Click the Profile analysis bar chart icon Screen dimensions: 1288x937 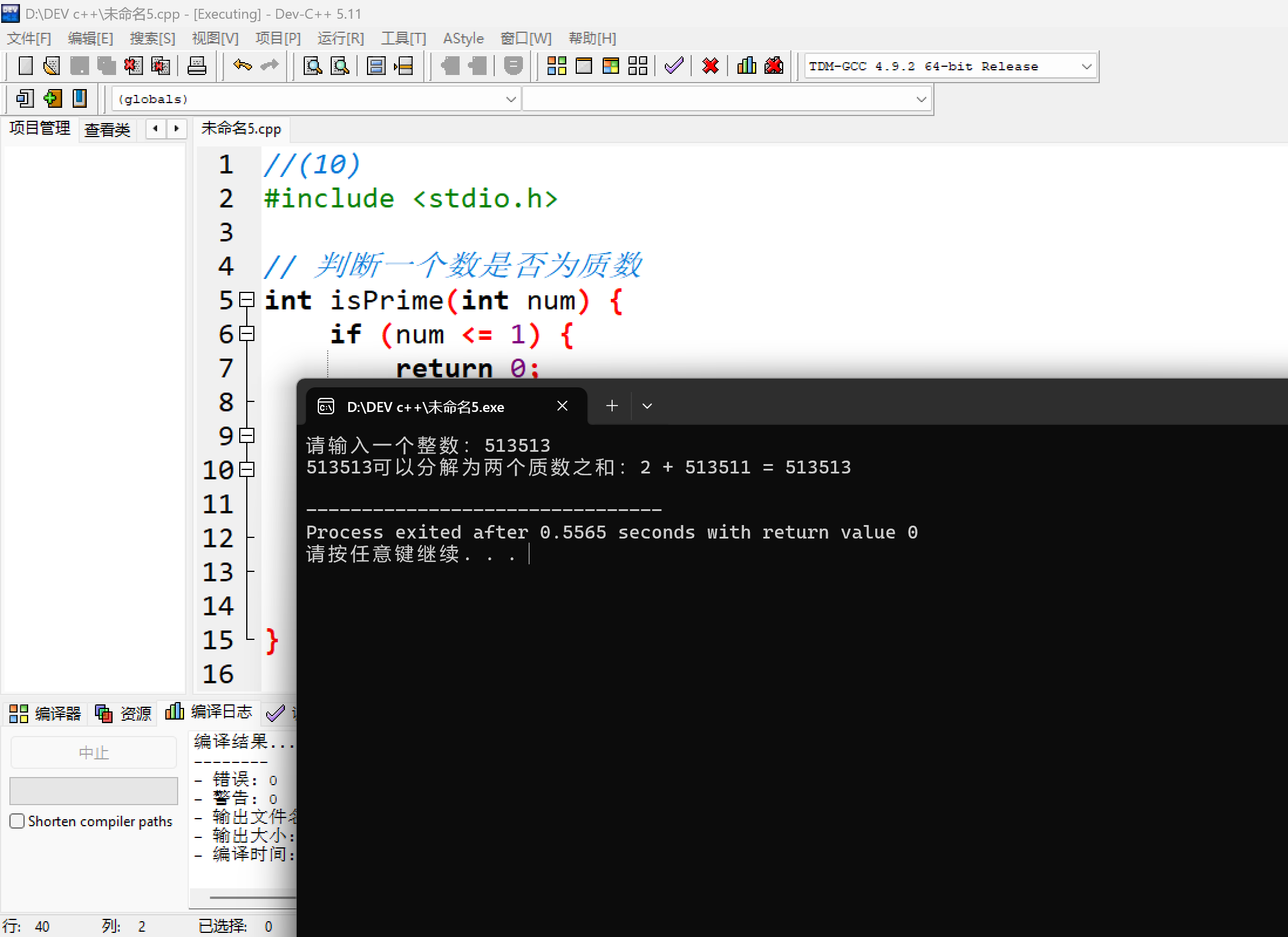[x=746, y=66]
